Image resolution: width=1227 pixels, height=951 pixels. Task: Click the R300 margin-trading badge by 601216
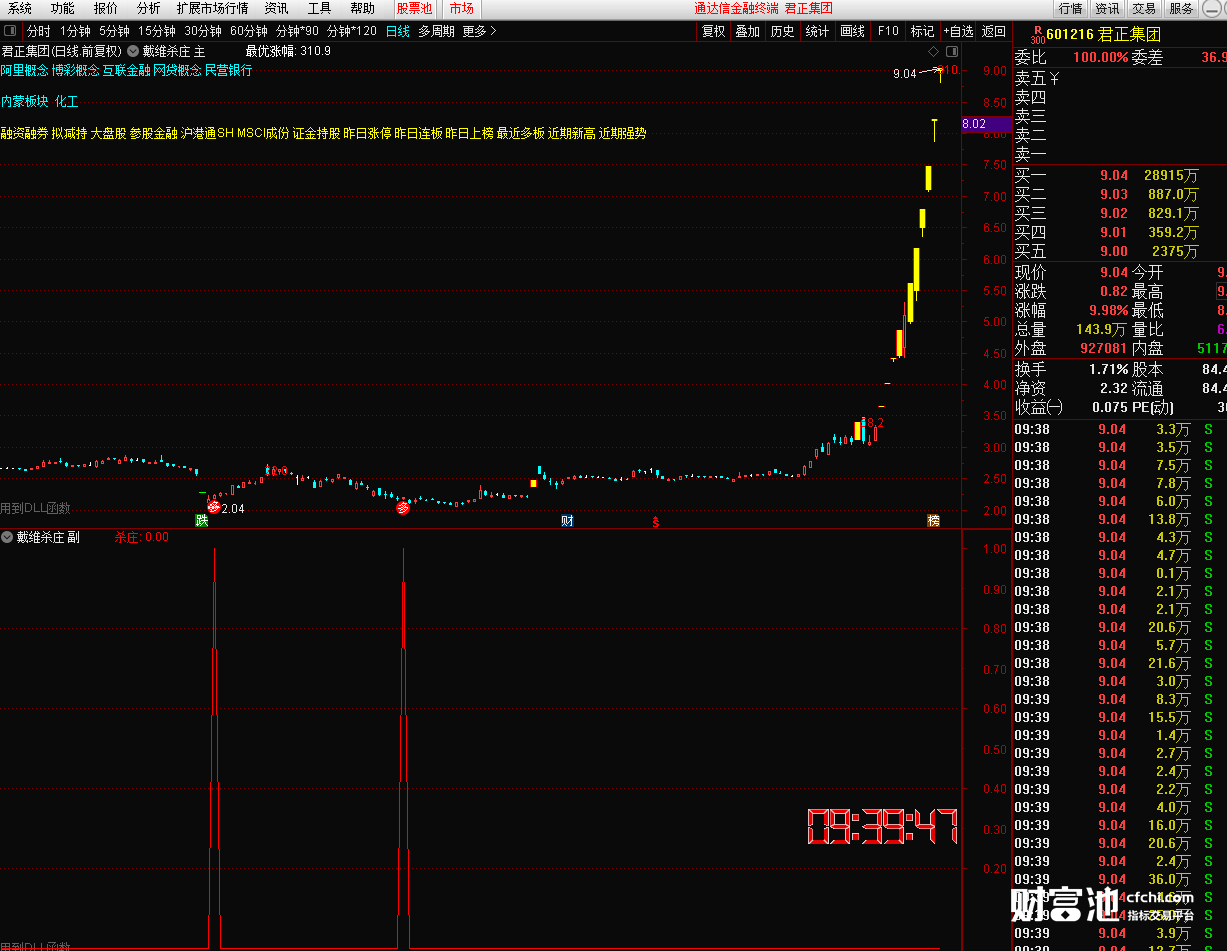(1036, 34)
